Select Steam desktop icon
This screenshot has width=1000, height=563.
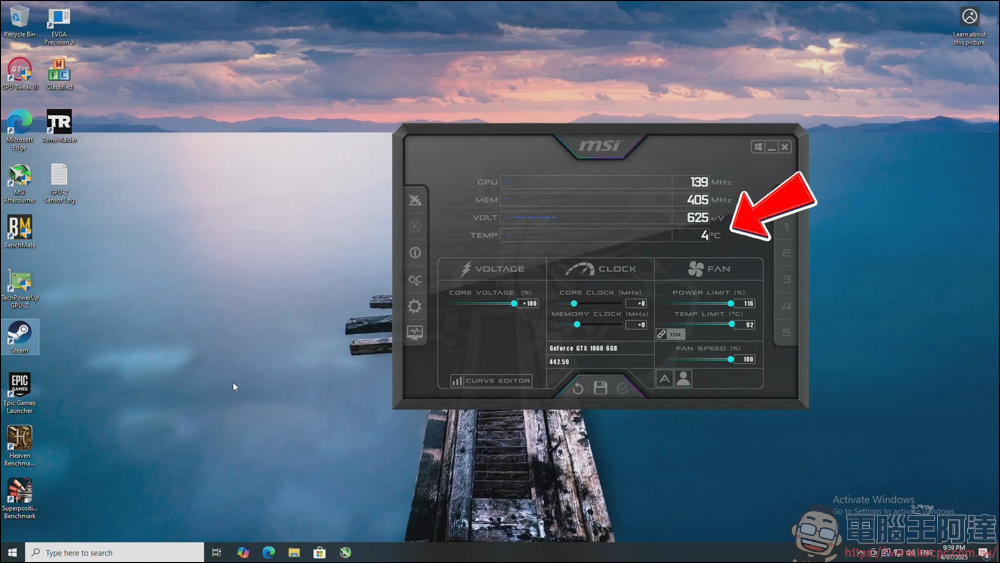(20, 337)
